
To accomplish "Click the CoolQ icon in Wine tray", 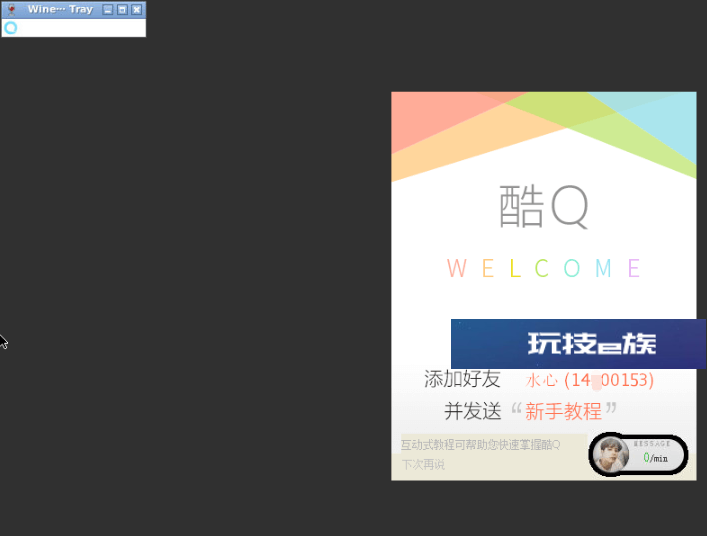I will pyautogui.click(x=10, y=28).
